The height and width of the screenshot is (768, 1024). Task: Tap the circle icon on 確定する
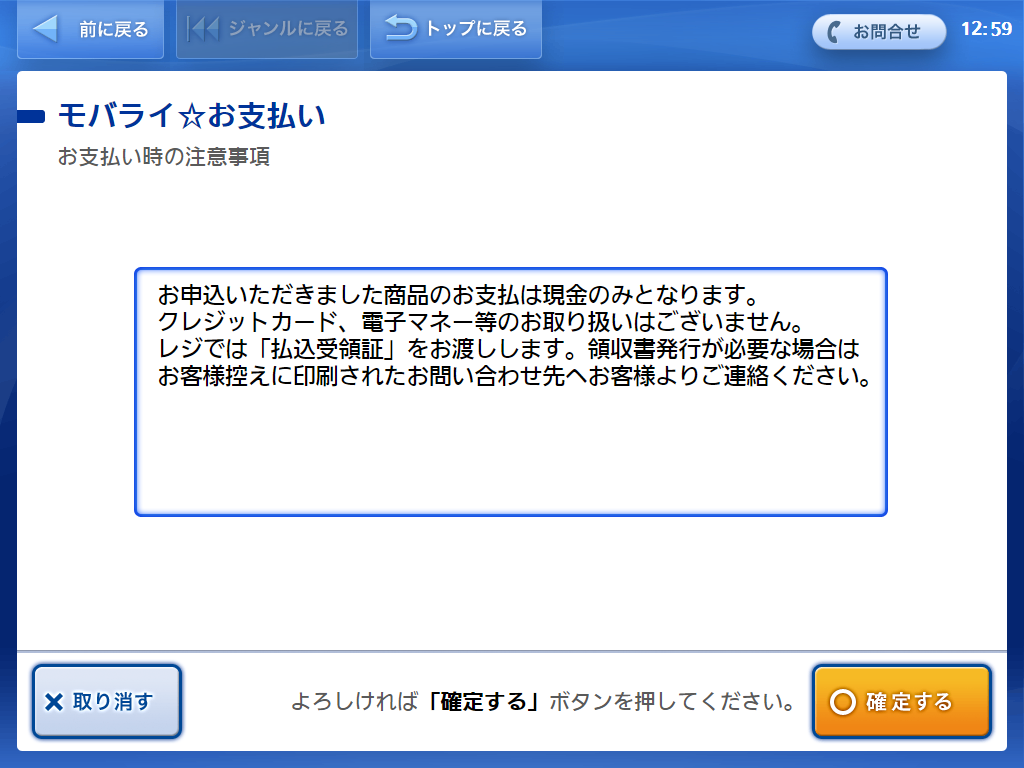click(x=842, y=702)
